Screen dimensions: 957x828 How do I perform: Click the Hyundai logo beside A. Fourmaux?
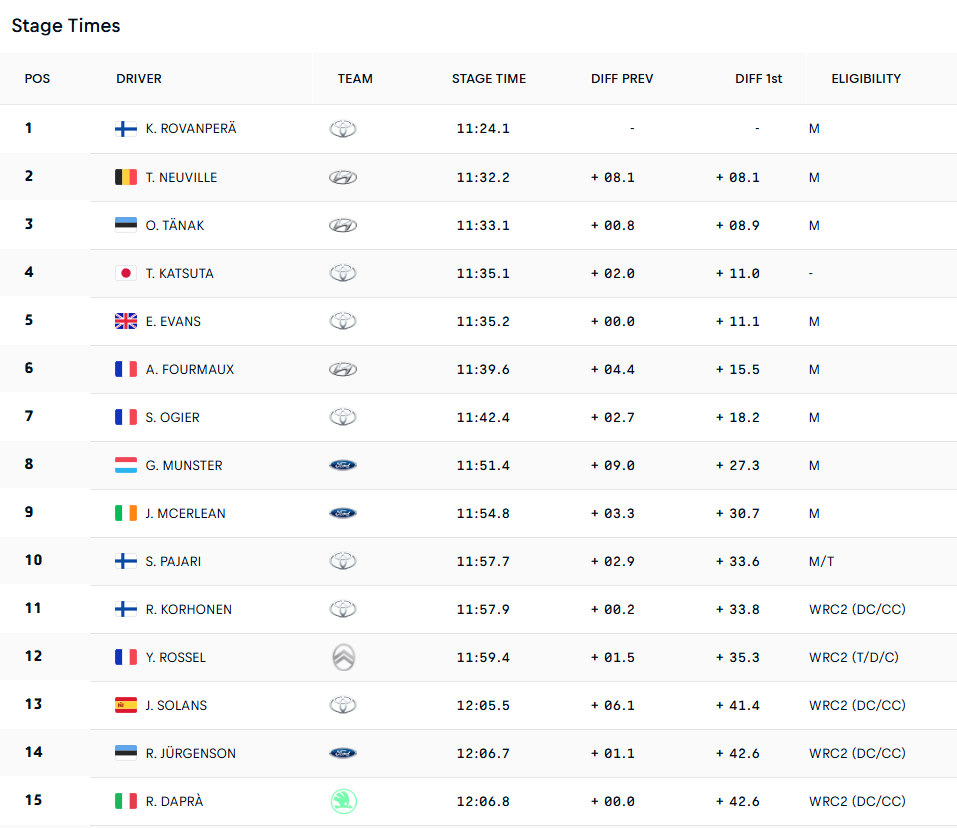click(x=343, y=369)
